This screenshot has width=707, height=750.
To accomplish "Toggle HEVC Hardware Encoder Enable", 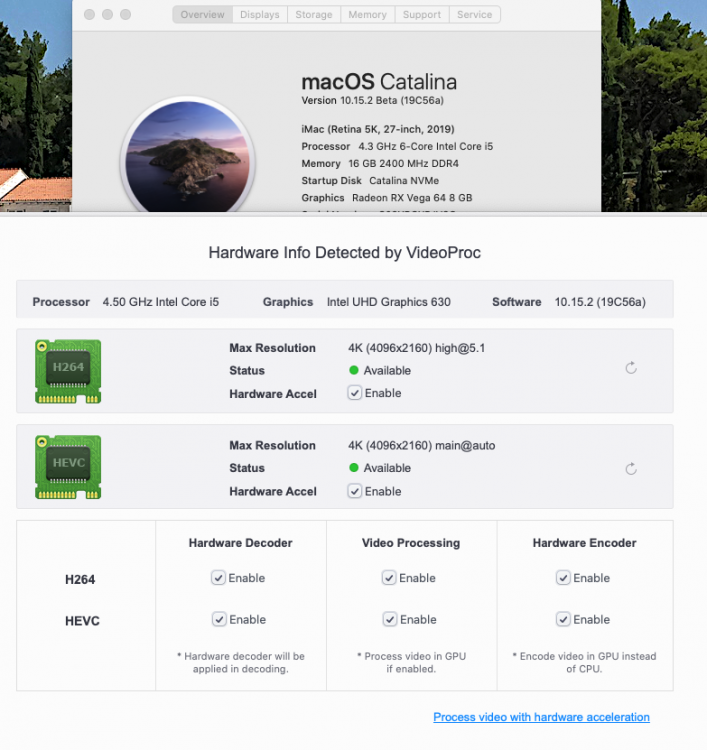I will click(x=563, y=619).
